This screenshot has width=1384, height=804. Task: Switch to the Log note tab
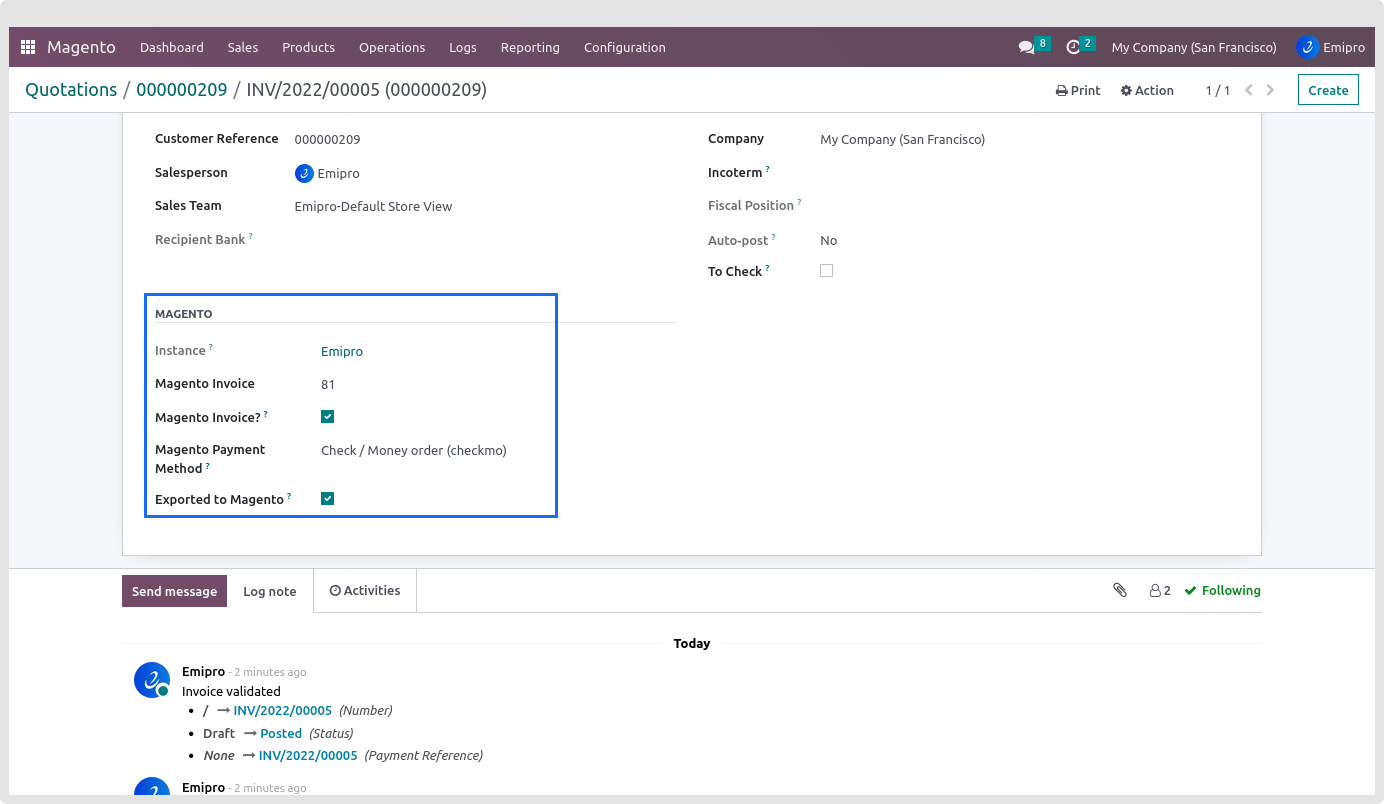[x=270, y=591]
